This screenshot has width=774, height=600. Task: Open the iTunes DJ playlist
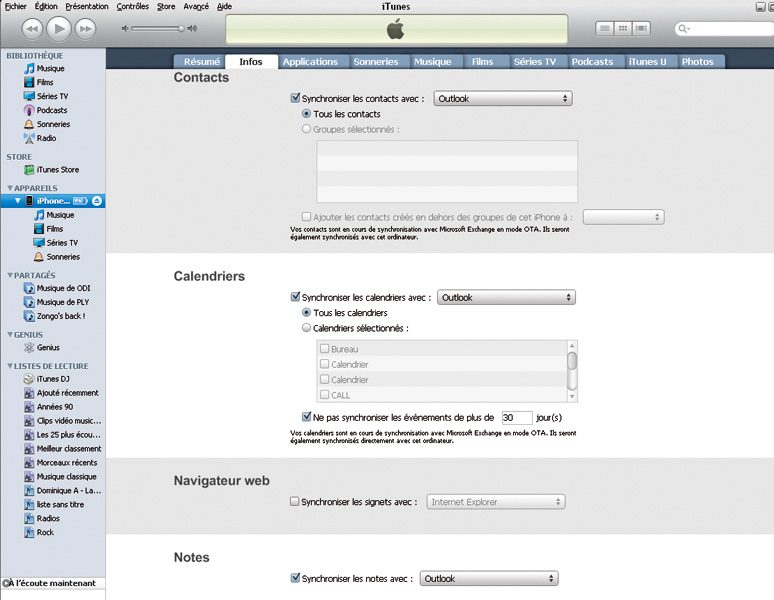[53, 379]
